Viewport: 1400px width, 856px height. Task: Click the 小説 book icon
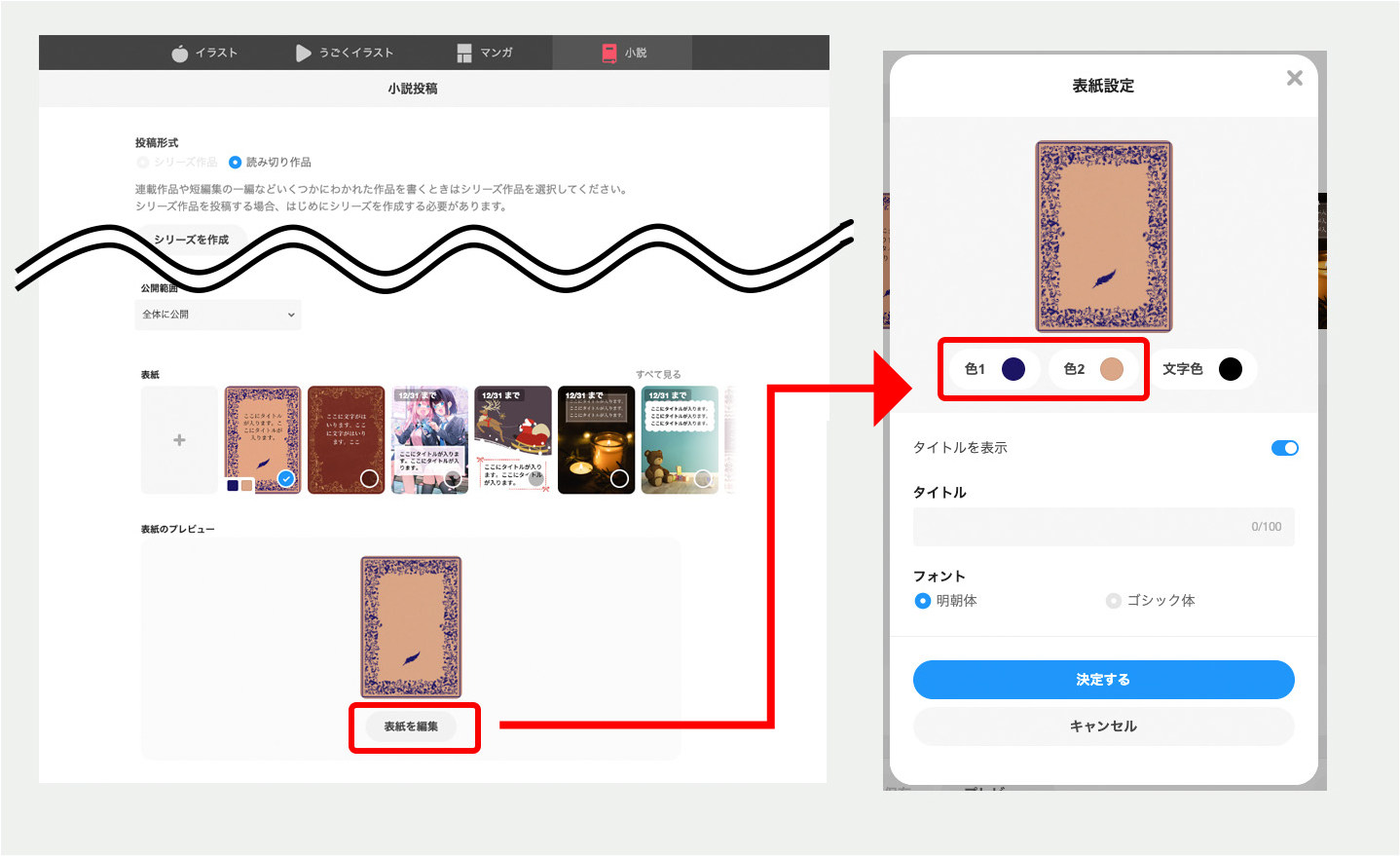click(609, 53)
